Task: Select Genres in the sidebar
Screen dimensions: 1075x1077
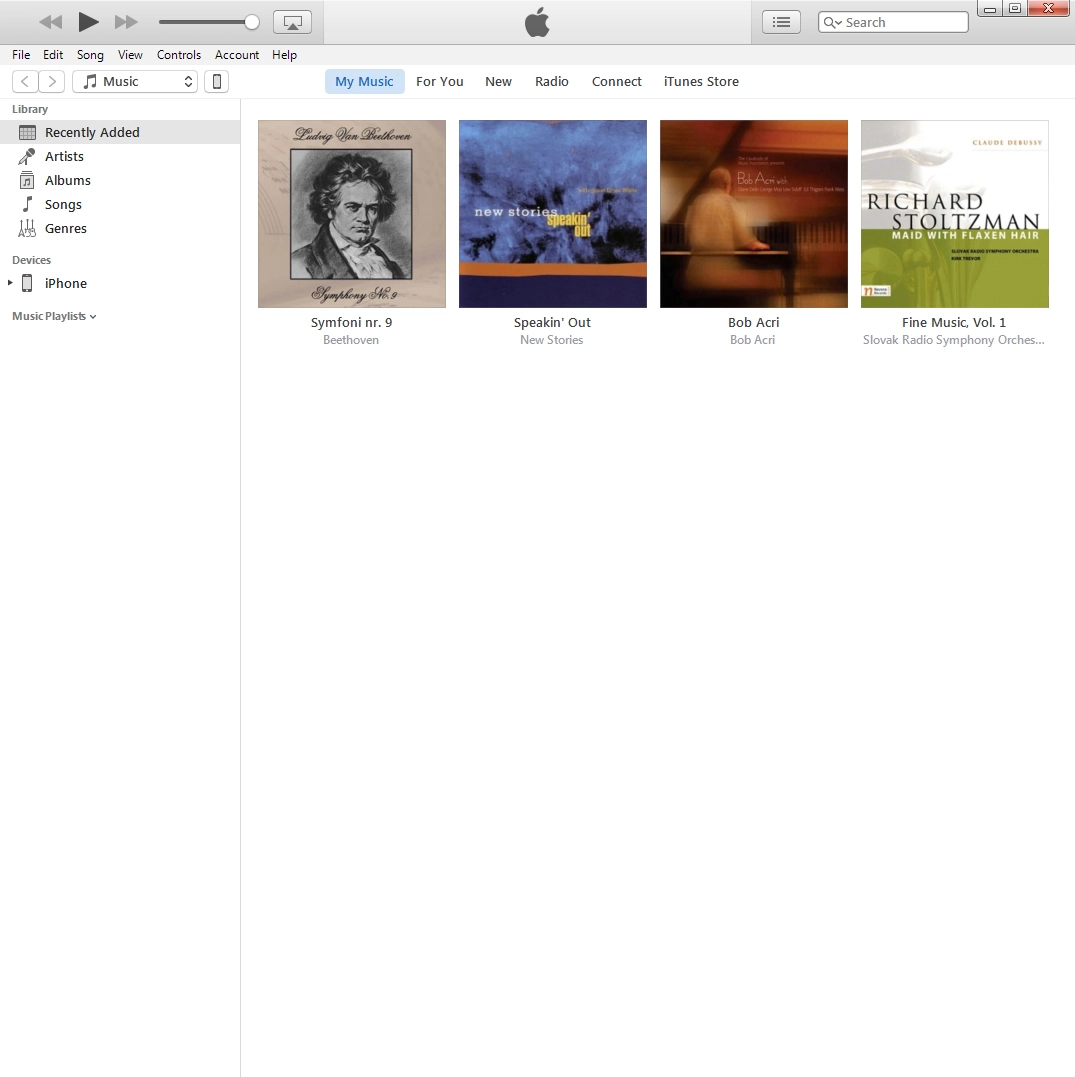Action: tap(65, 228)
